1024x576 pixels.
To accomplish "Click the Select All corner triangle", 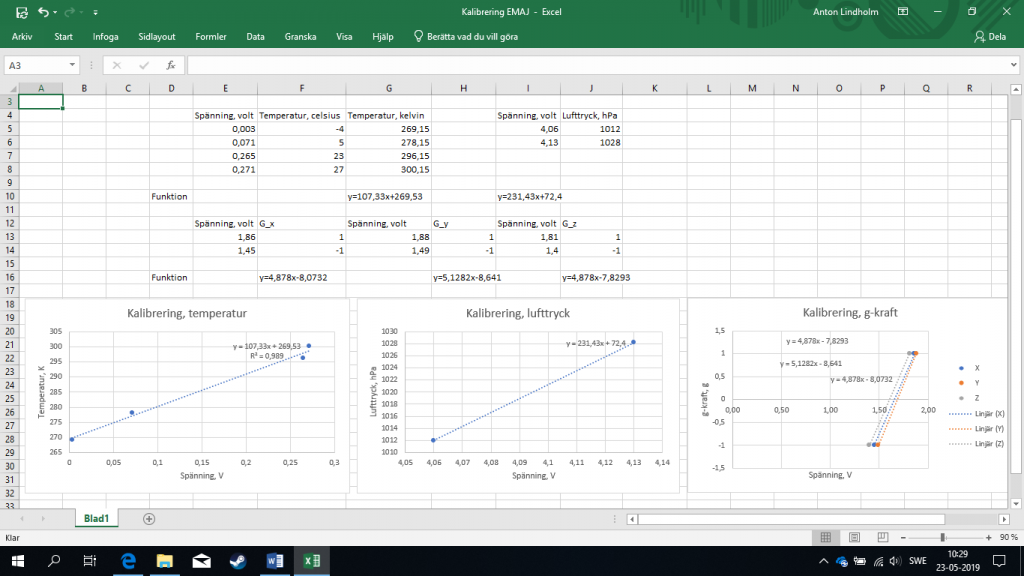I will point(12,88).
